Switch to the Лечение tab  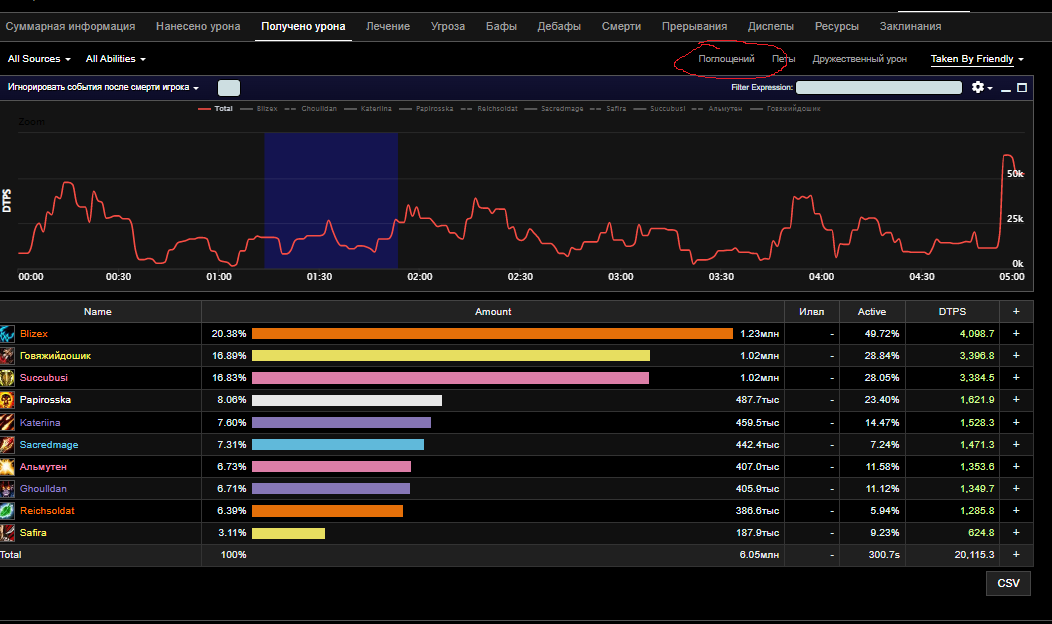coord(388,26)
